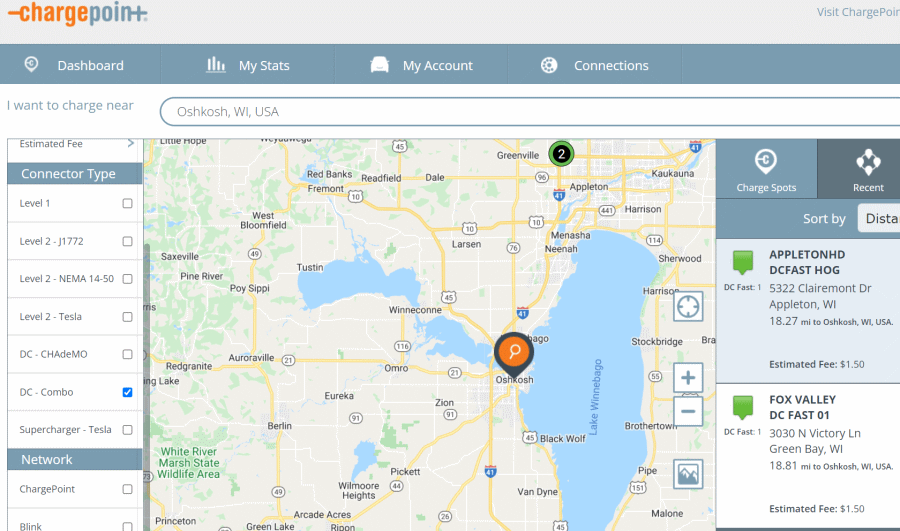Click the Connector Type section header
This screenshot has height=531, width=900.
[x=75, y=173]
